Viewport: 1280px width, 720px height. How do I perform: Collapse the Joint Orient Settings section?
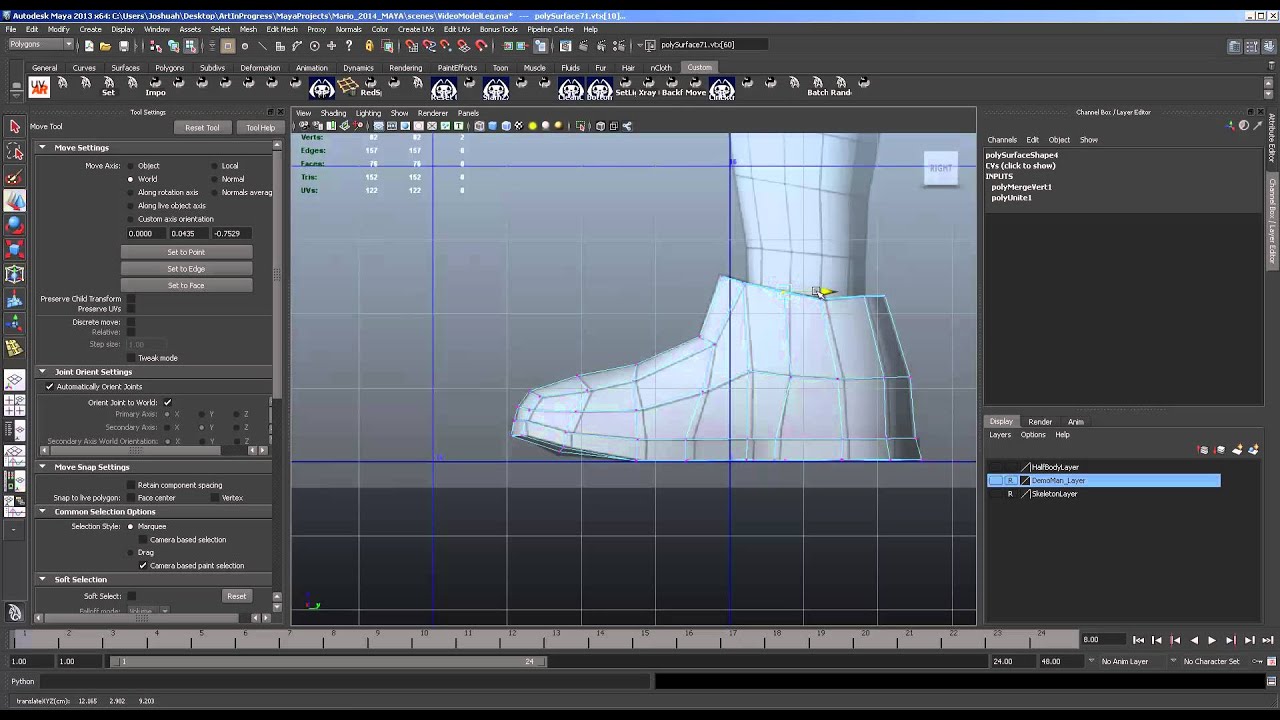point(43,372)
